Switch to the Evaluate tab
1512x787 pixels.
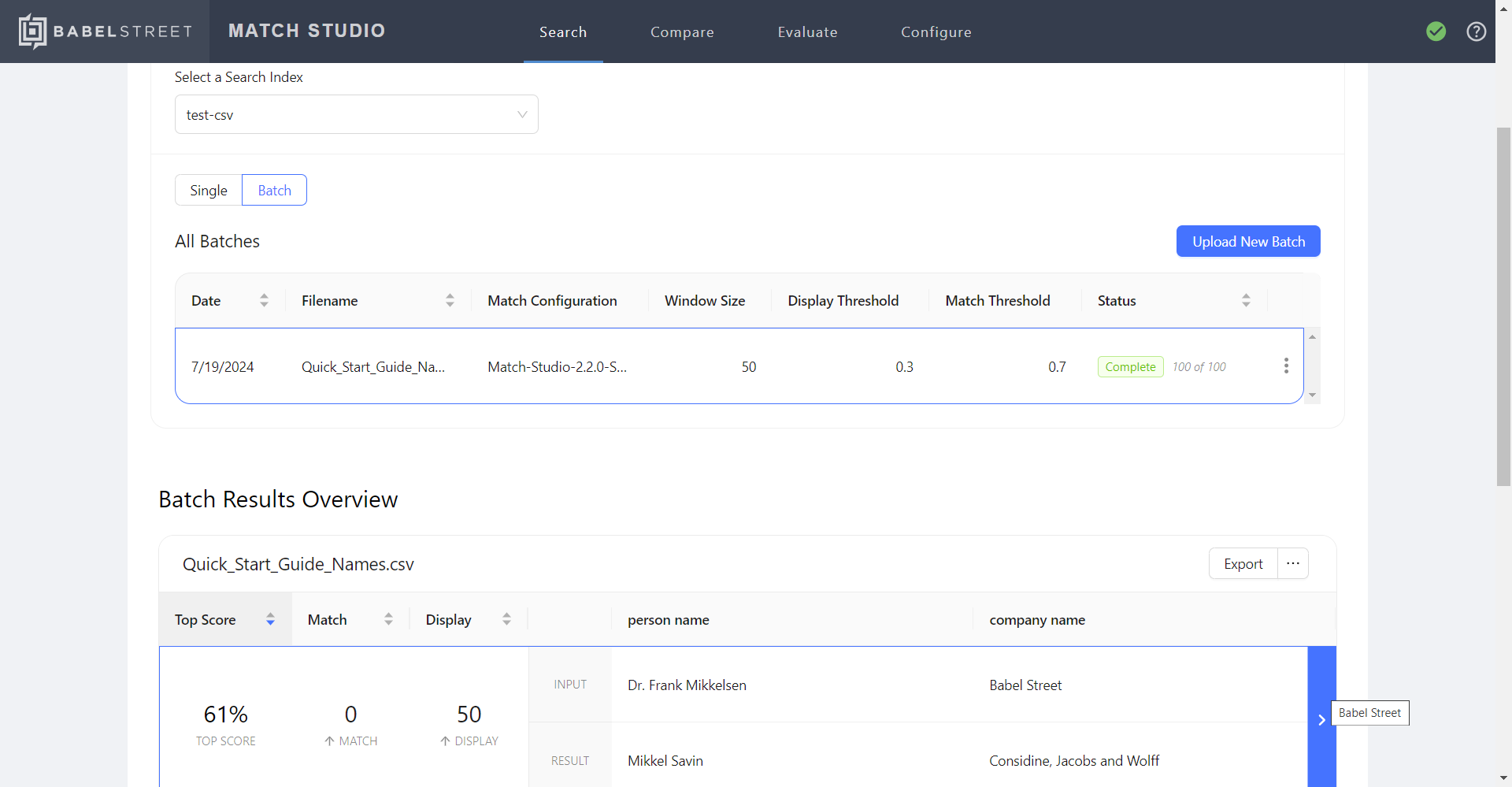(x=807, y=32)
